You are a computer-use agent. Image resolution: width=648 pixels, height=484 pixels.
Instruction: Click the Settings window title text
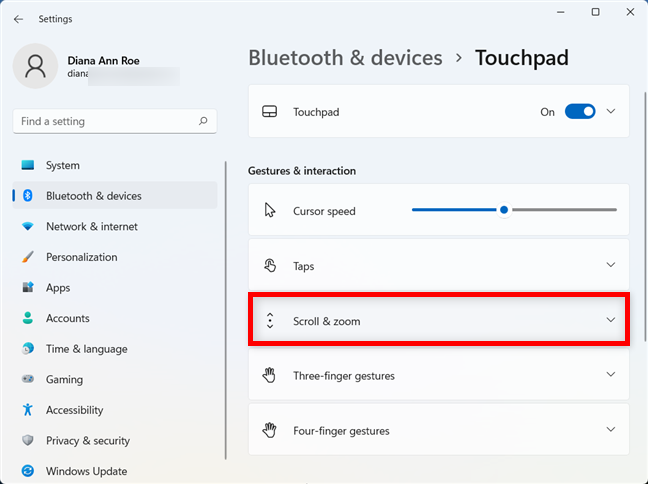tap(55, 19)
